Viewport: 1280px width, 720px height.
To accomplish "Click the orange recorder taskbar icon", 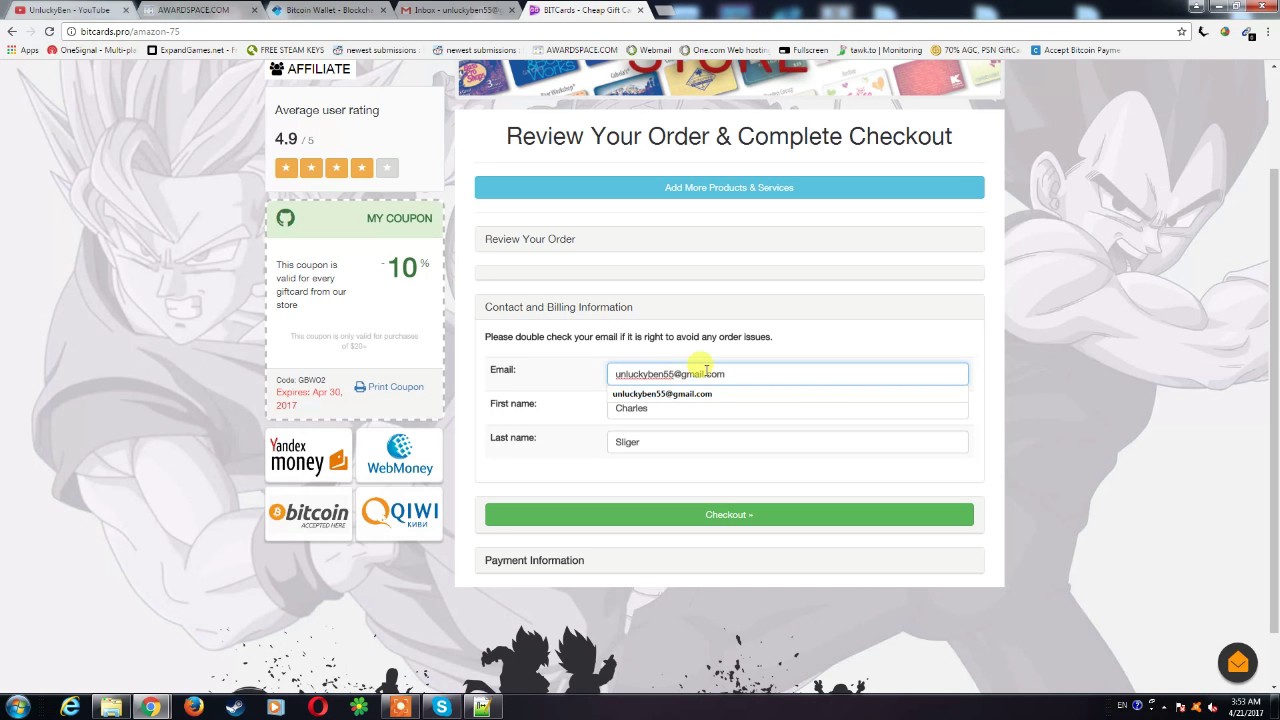I will tap(400, 707).
